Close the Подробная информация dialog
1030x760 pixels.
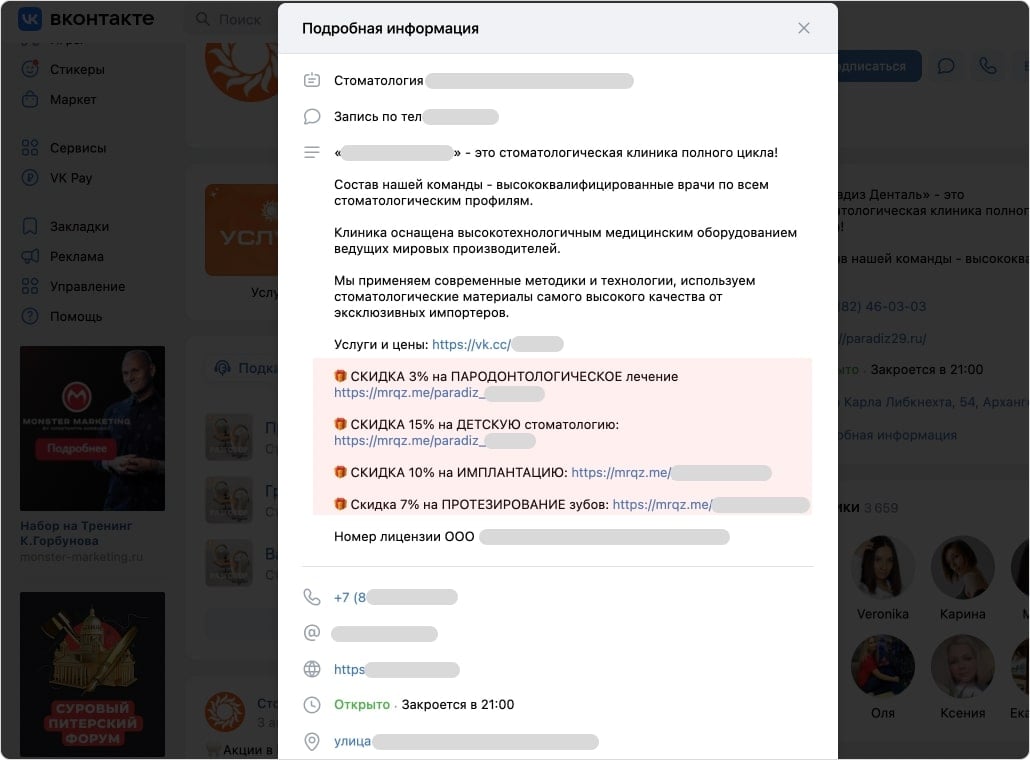tap(804, 28)
